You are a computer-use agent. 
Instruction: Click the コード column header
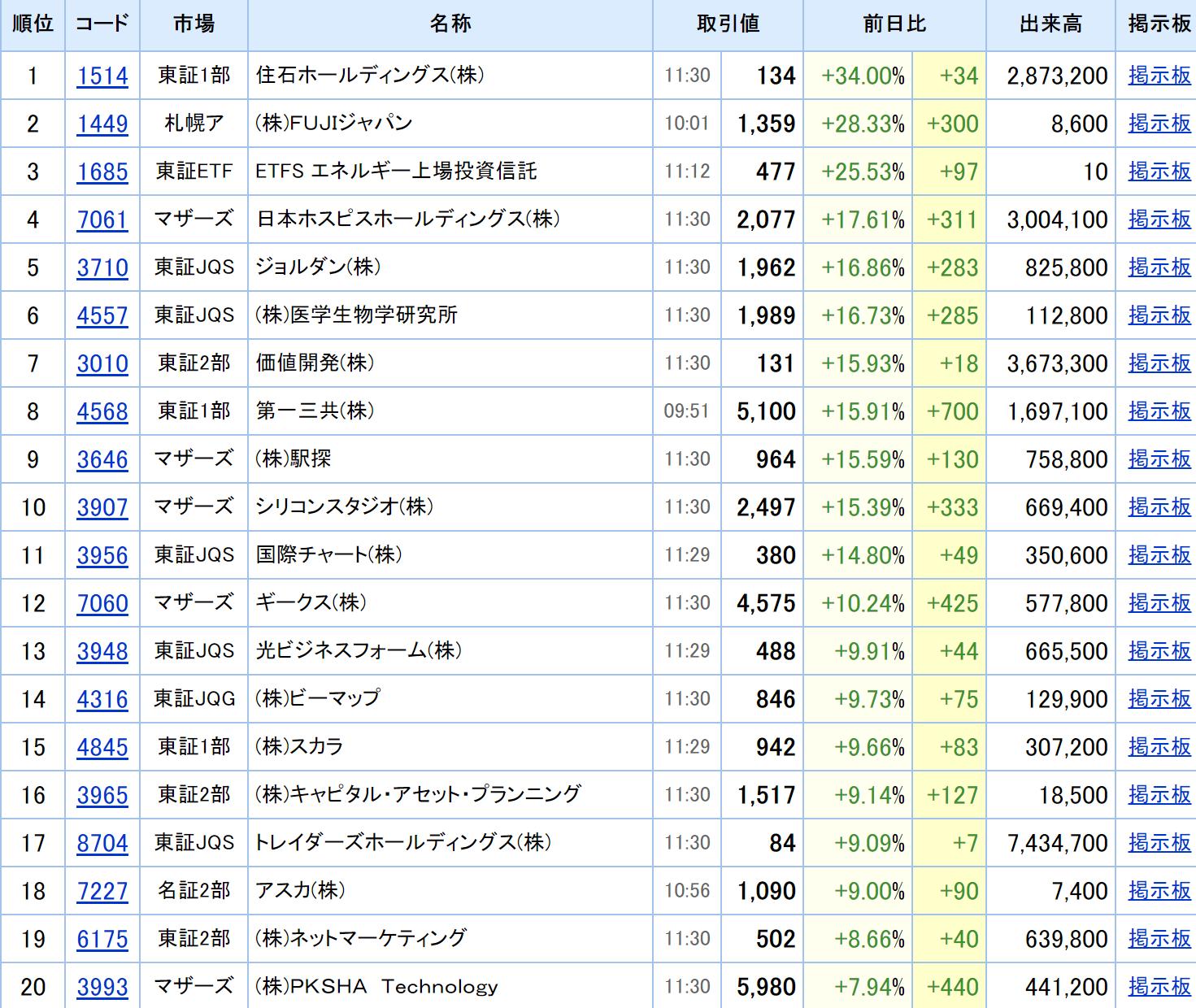(x=102, y=24)
